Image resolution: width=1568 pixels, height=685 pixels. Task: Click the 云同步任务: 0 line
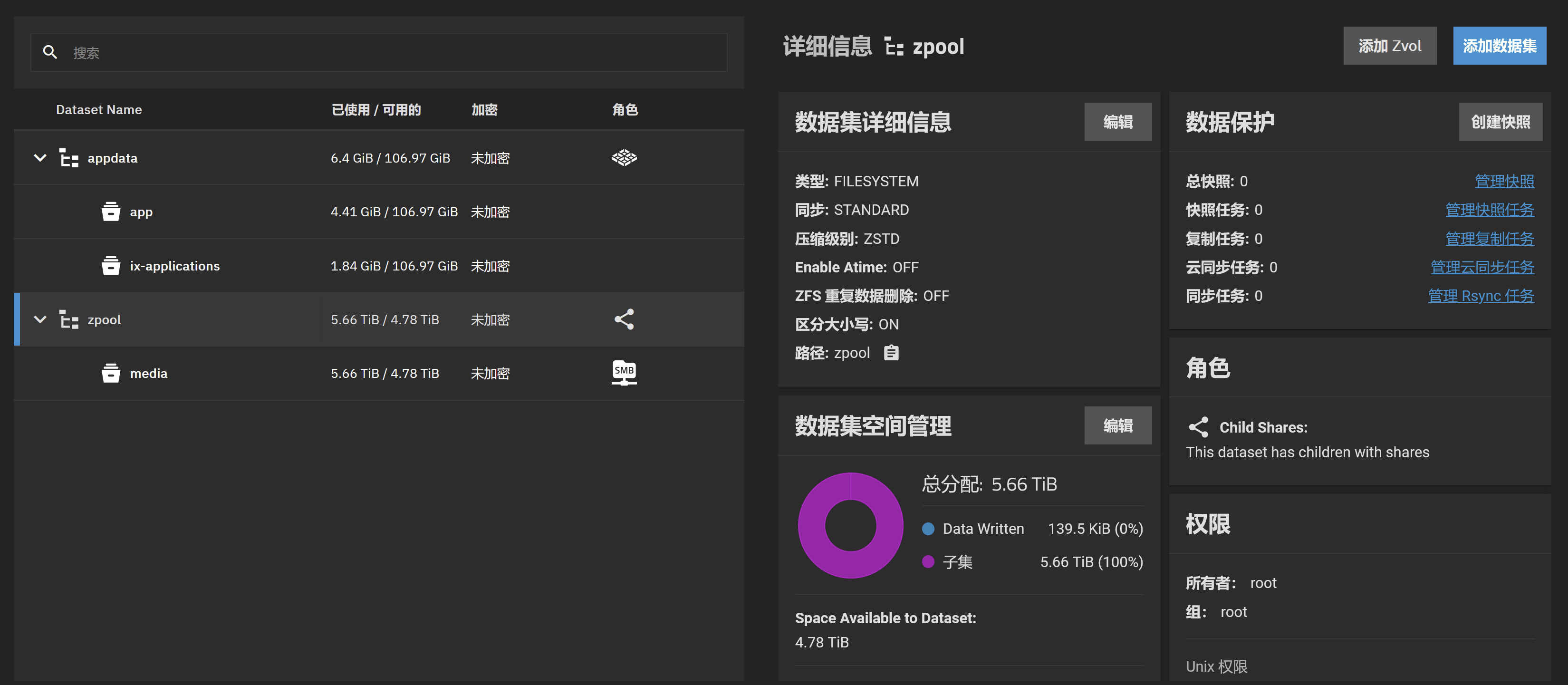tap(1231, 267)
